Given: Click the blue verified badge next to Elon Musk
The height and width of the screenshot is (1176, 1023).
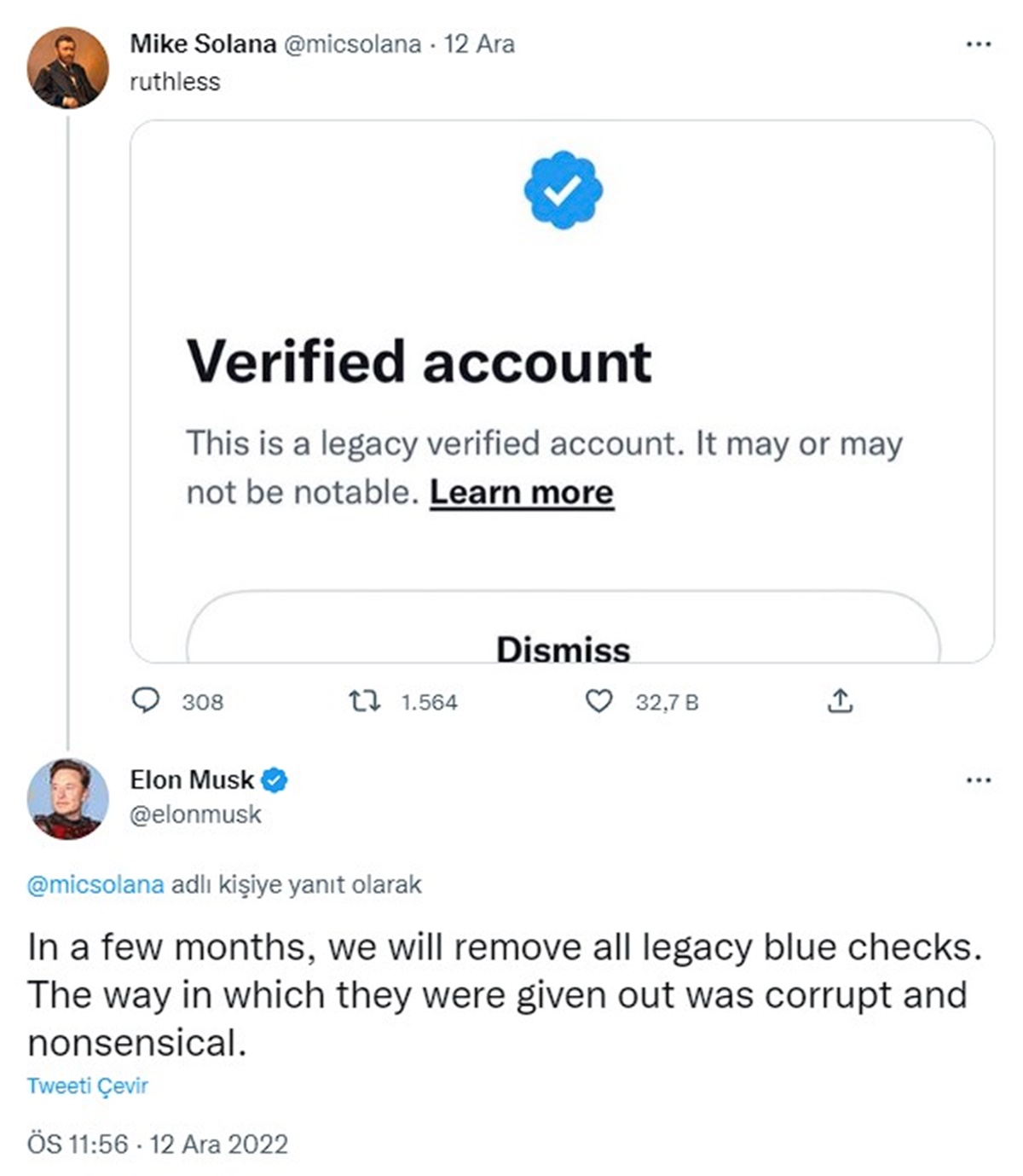Looking at the screenshot, I should 275,779.
